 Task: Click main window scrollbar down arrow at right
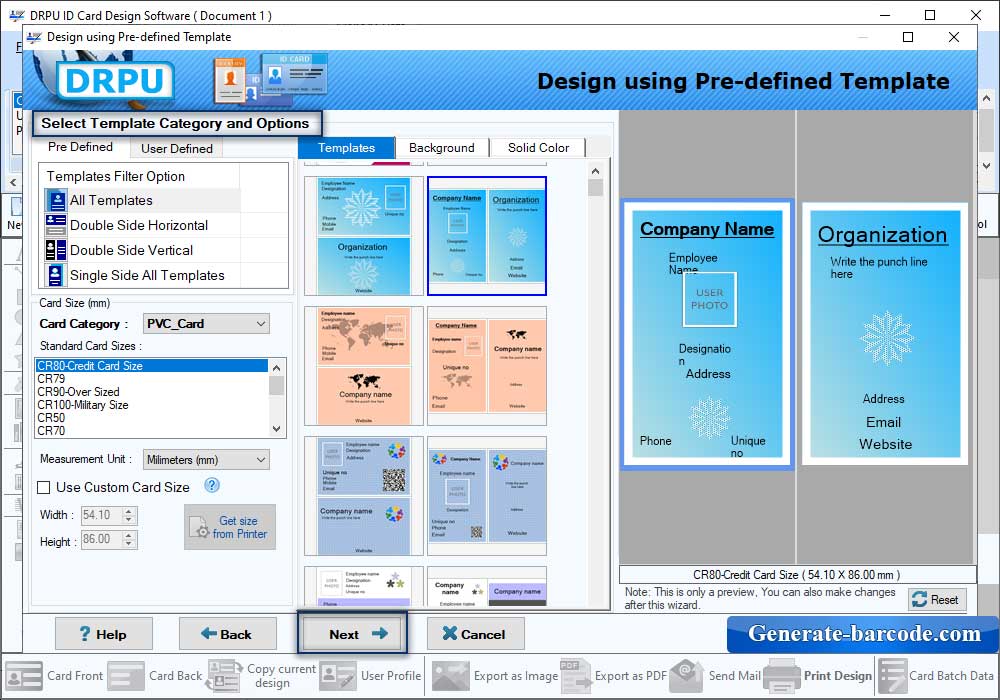pos(987,166)
